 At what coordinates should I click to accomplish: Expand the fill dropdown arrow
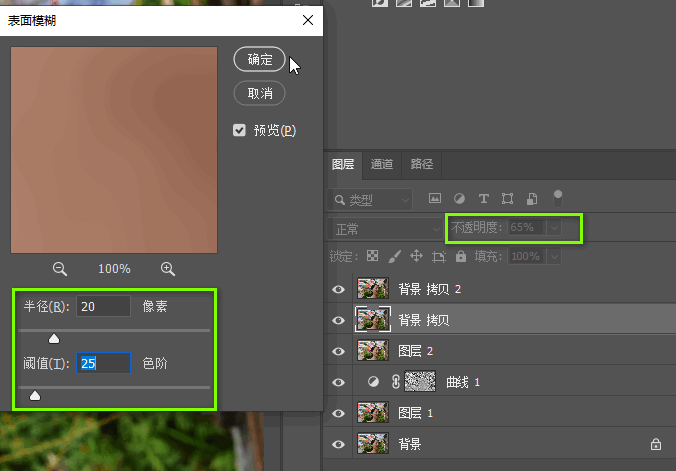click(554, 256)
